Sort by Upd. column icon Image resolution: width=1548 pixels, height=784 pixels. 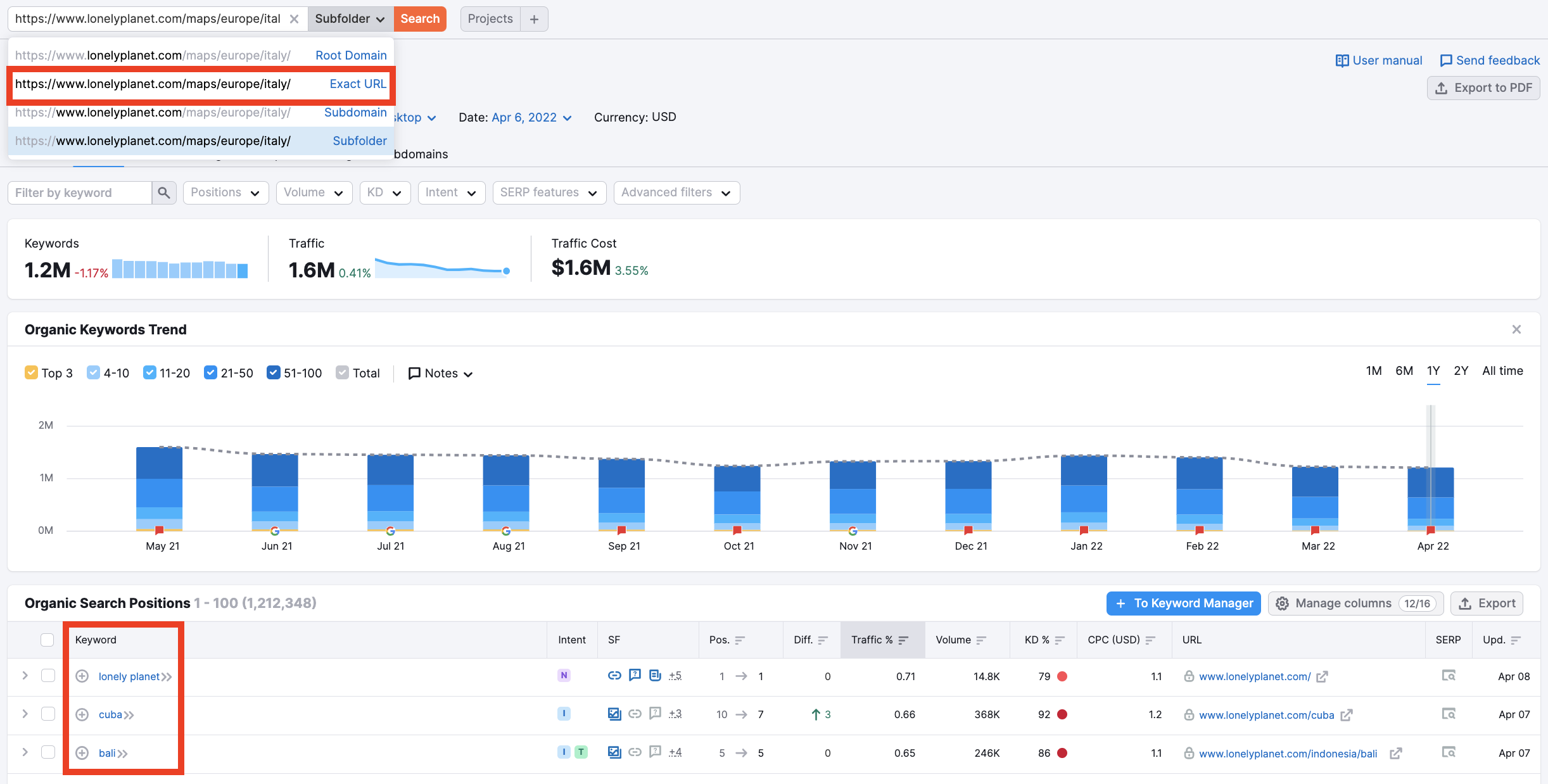1516,640
